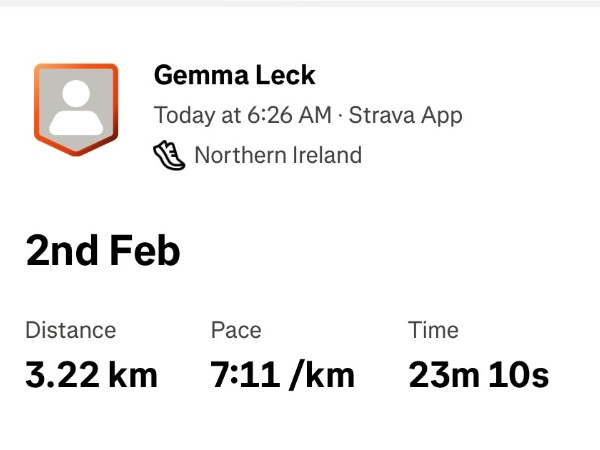Select the Northern Ireland location label
Image resolution: width=600 pixels, height=450 pixels.
pyautogui.click(x=277, y=155)
